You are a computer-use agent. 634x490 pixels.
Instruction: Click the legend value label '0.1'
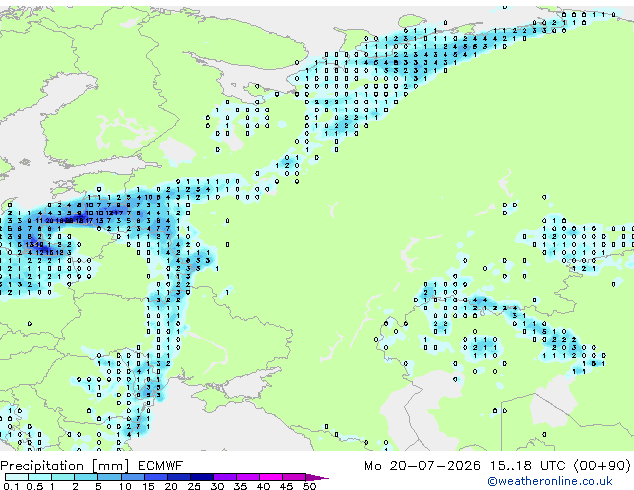pyautogui.click(x=11, y=486)
